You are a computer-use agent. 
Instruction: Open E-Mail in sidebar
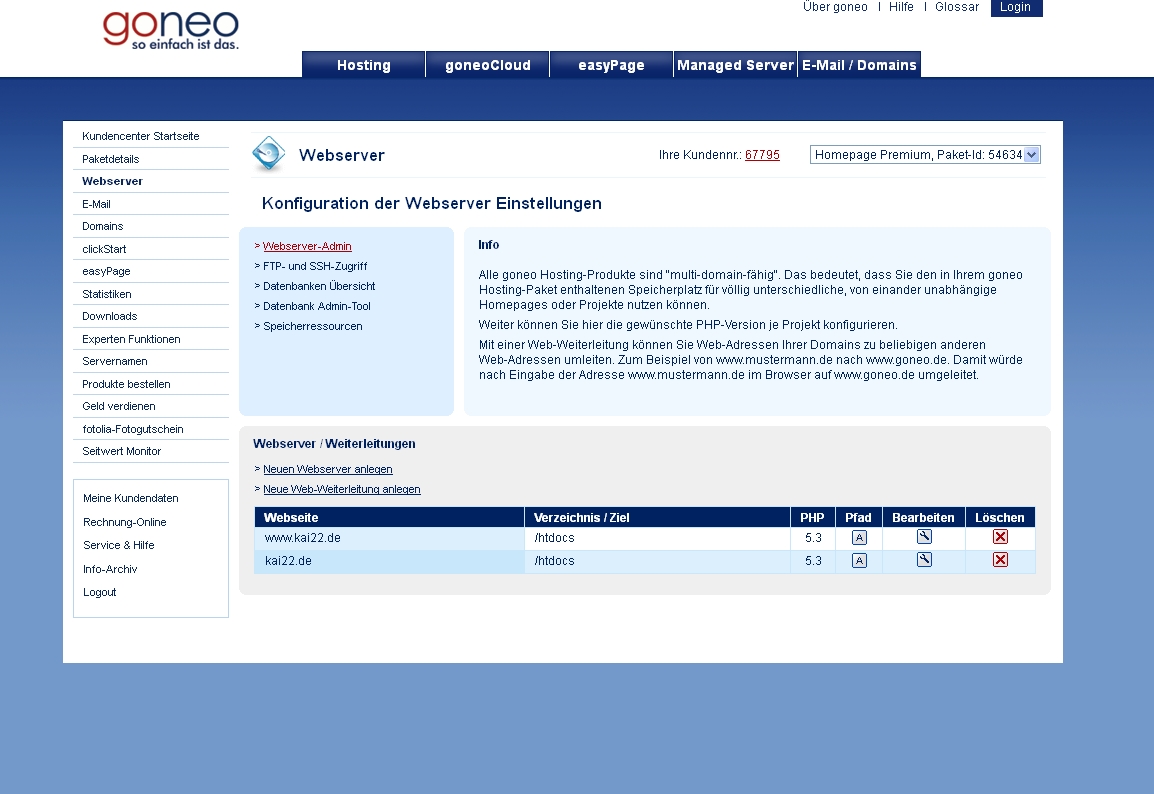96,204
